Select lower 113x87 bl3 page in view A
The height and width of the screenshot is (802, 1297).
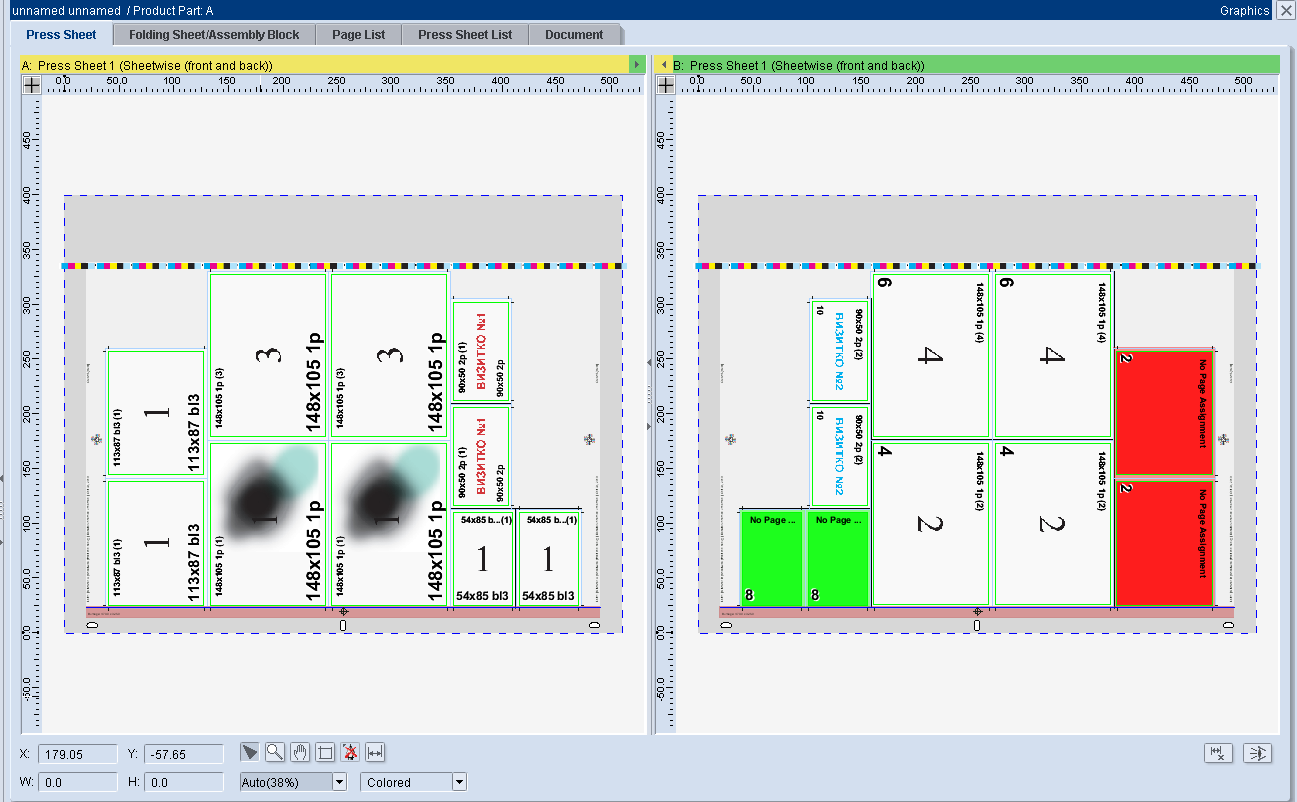tap(156, 543)
